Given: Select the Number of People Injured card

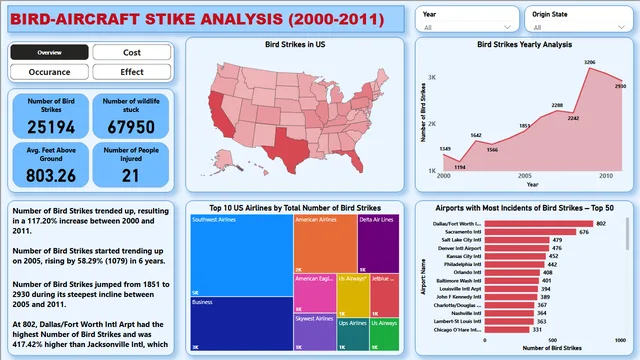Looking at the screenshot, I should click(x=131, y=165).
